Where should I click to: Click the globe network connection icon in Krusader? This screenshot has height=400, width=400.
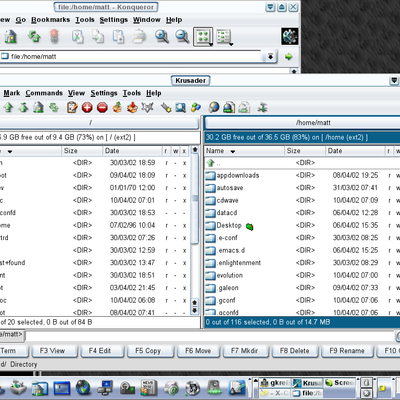214,107
